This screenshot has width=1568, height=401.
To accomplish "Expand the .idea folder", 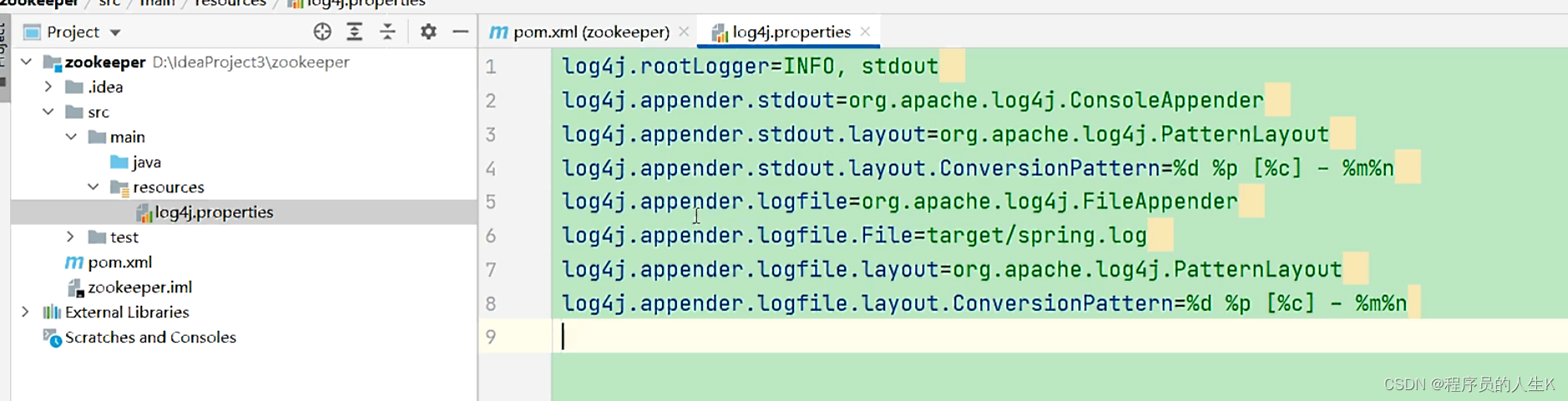I will [x=48, y=87].
